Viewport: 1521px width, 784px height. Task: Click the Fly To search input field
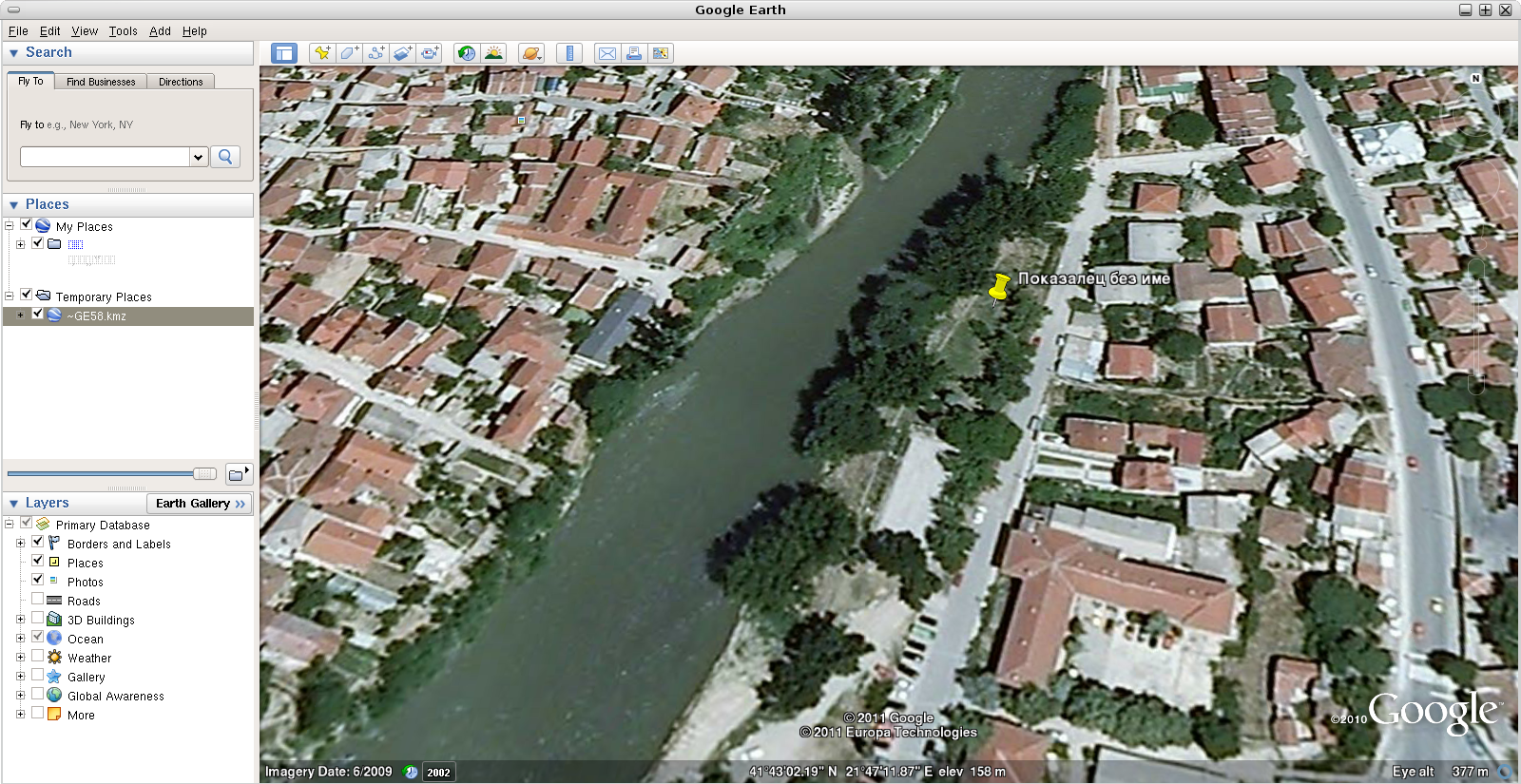point(105,157)
